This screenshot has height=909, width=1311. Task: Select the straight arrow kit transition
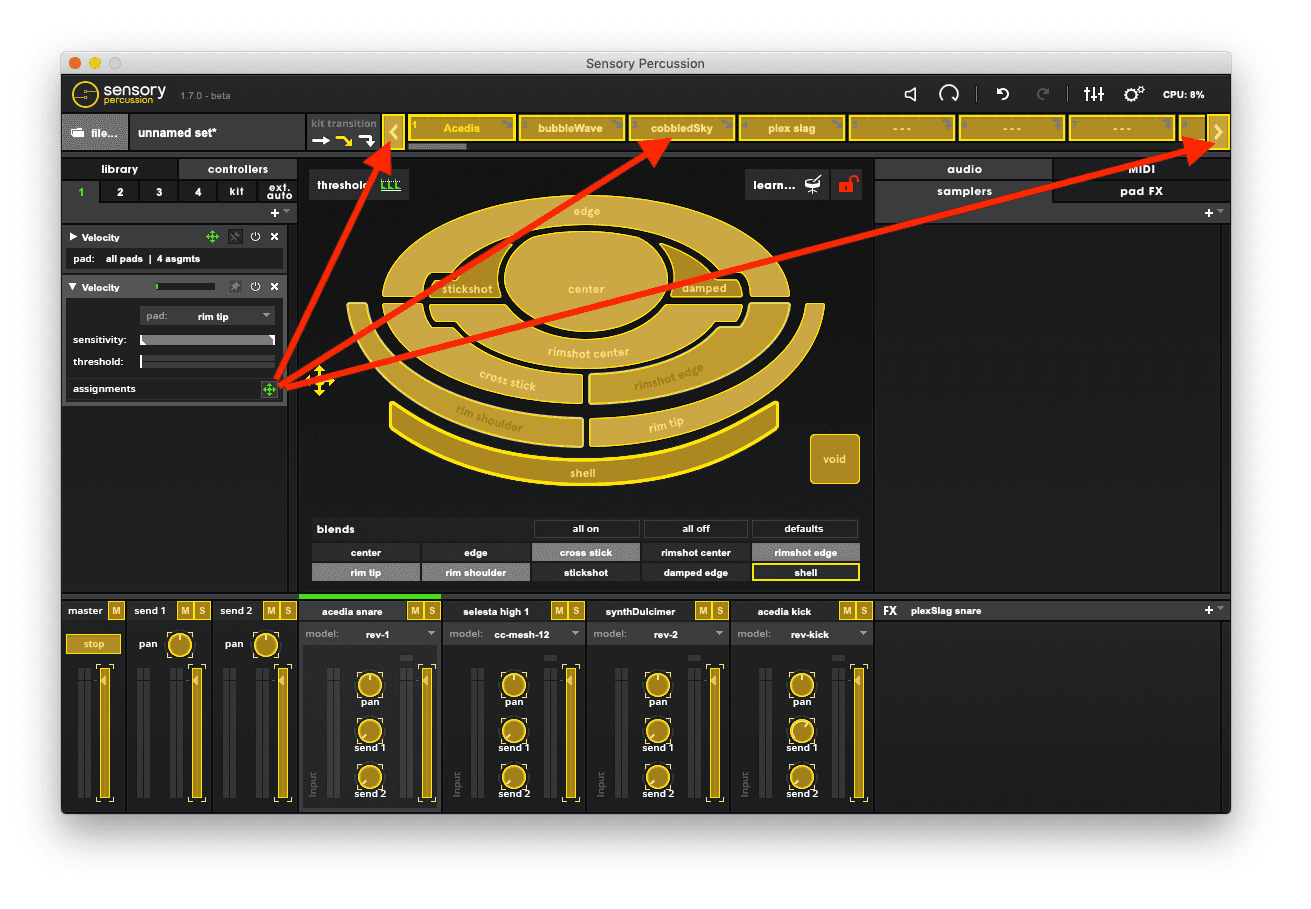[x=320, y=141]
